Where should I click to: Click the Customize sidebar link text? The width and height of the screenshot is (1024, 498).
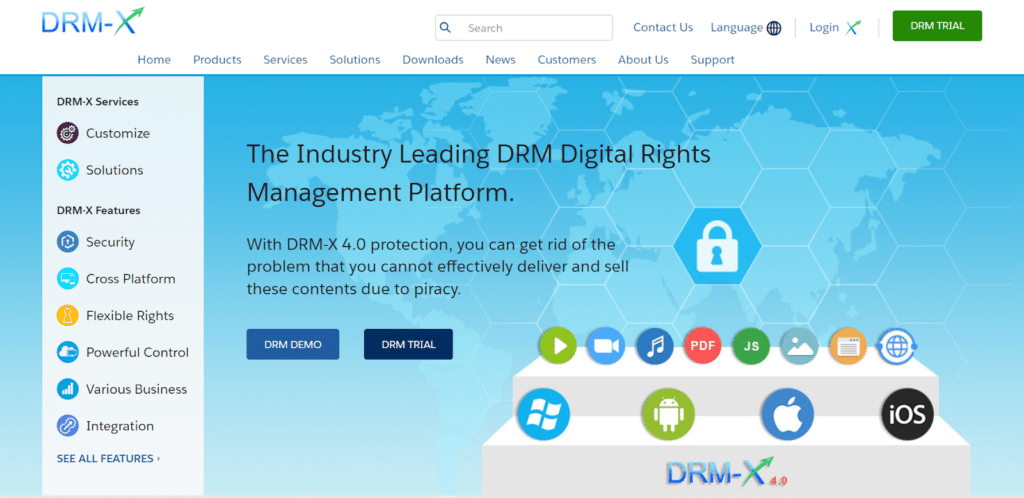(x=118, y=133)
